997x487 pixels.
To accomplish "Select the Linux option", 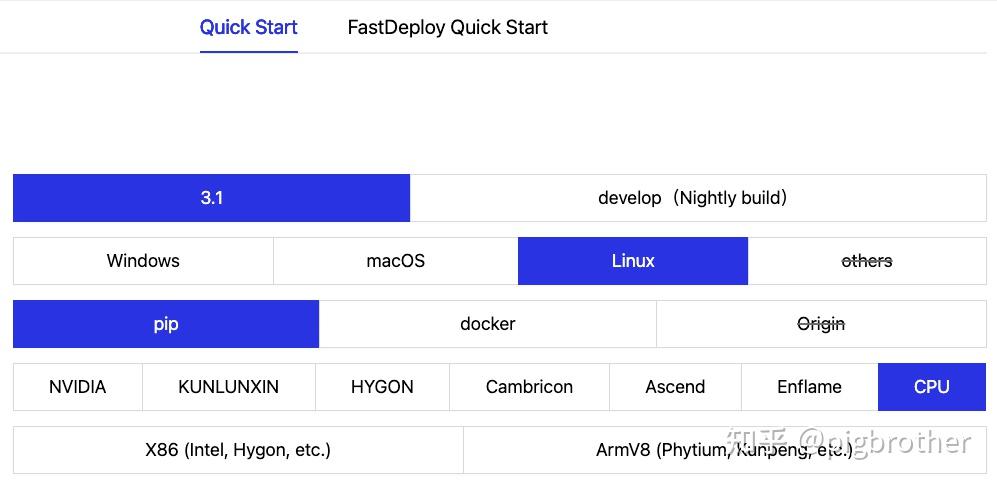I will click(632, 261).
